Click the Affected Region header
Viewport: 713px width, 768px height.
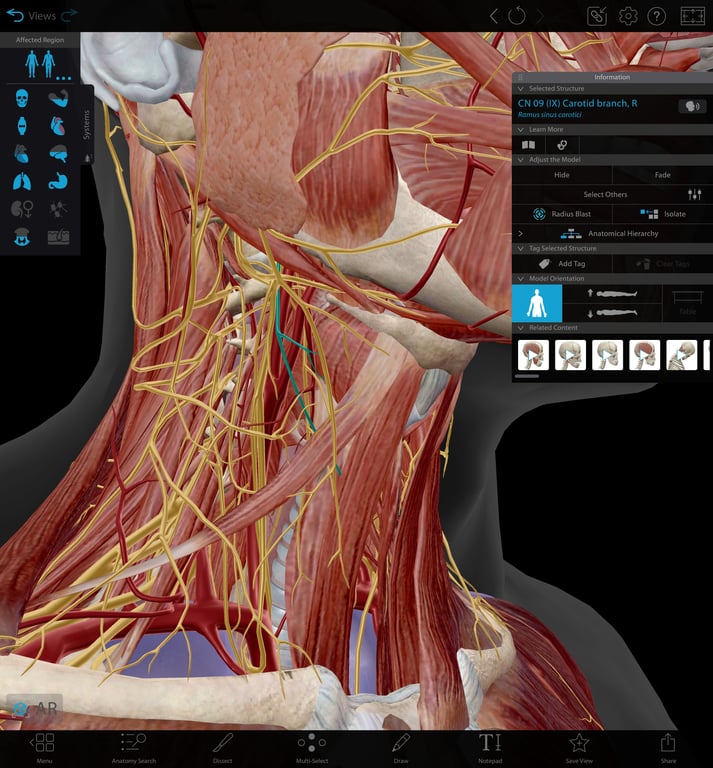pyautogui.click(x=40, y=40)
